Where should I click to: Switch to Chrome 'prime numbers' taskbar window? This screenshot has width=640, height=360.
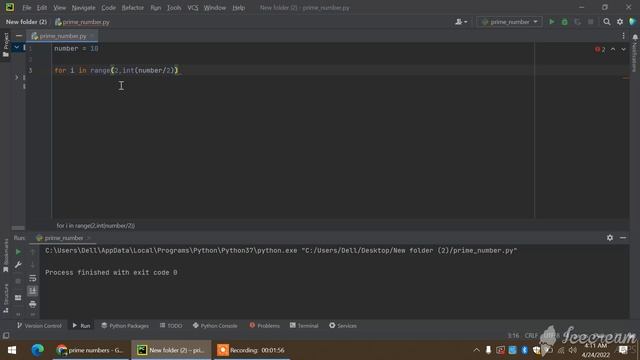pos(91,350)
